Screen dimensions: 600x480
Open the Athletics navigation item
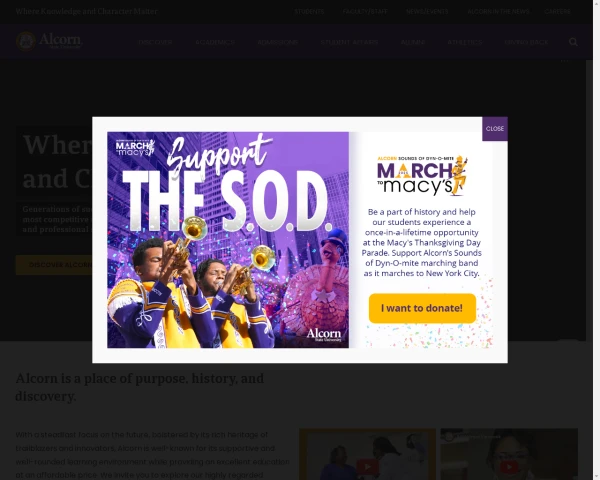[x=465, y=42]
